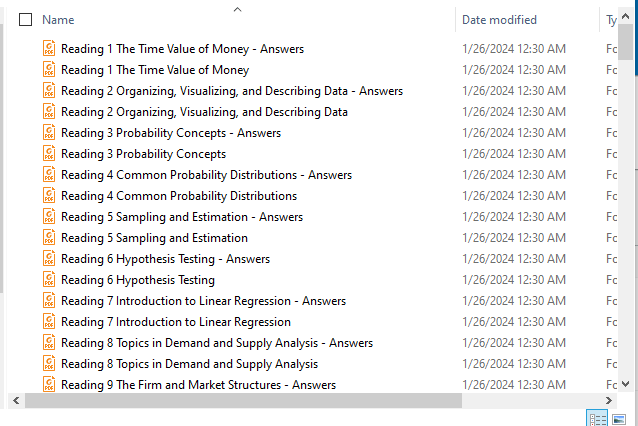Image resolution: width=638 pixels, height=426 pixels.
Task: Switch to Large icons view using the bottom-right icon
Action: 618,418
